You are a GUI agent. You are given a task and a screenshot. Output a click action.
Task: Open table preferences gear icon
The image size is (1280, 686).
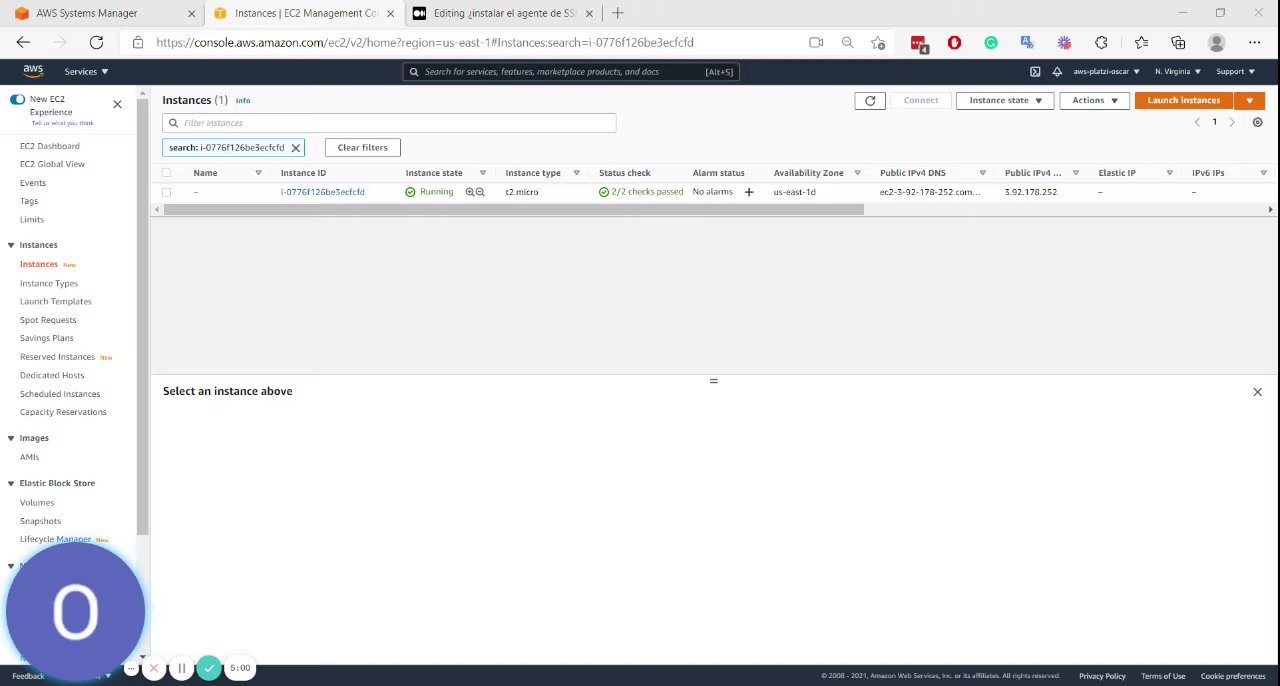[1258, 122]
